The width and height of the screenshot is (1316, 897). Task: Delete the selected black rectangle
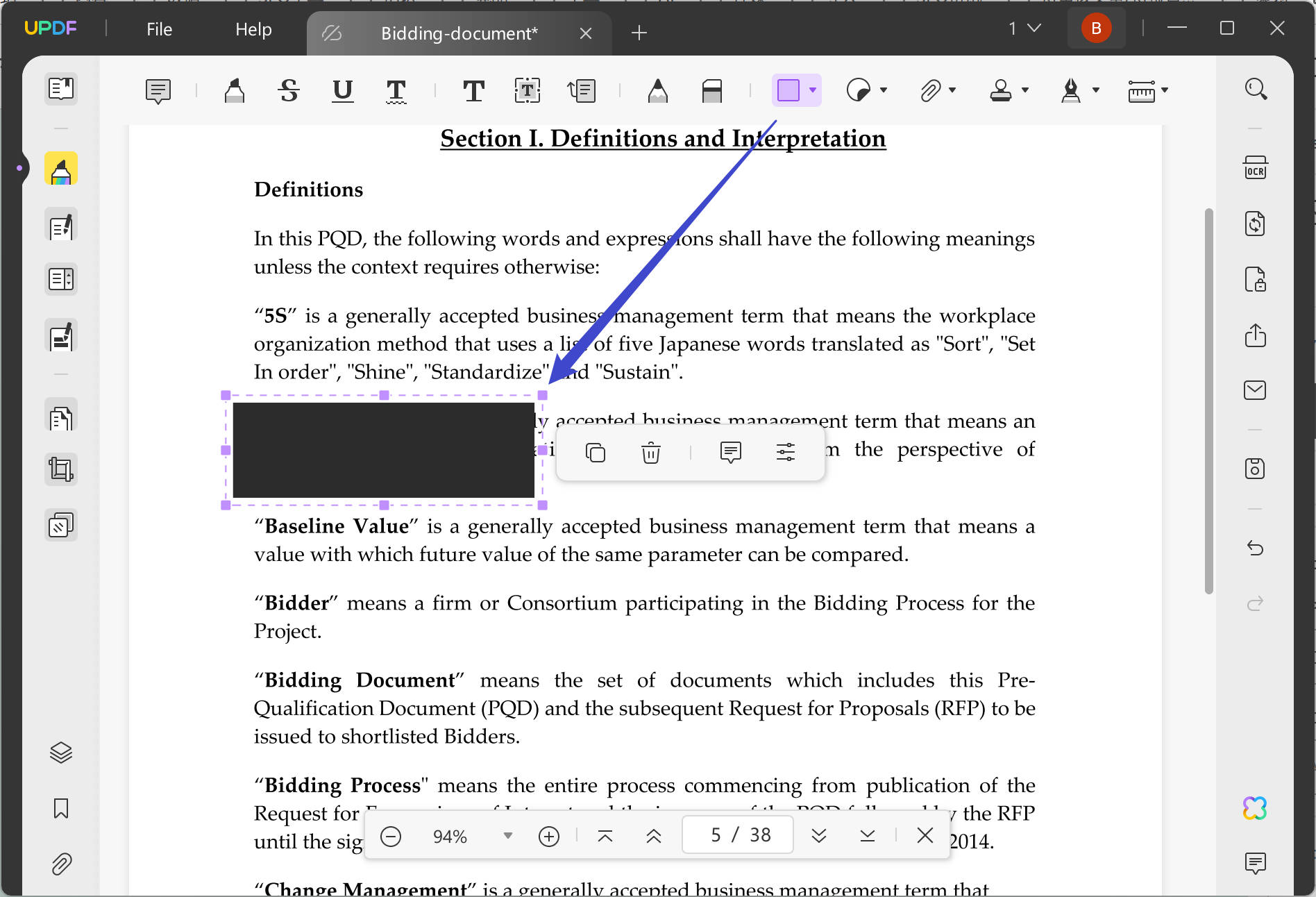pos(650,452)
